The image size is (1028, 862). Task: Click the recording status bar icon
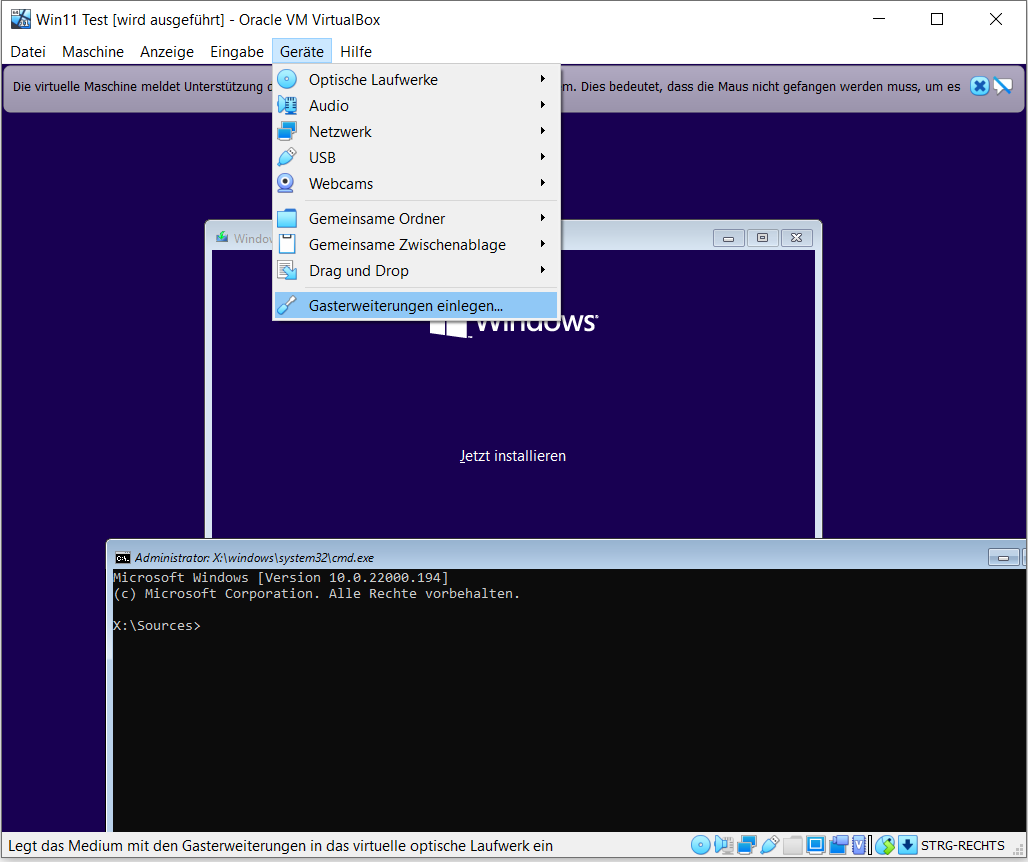pyautogui.click(x=839, y=846)
